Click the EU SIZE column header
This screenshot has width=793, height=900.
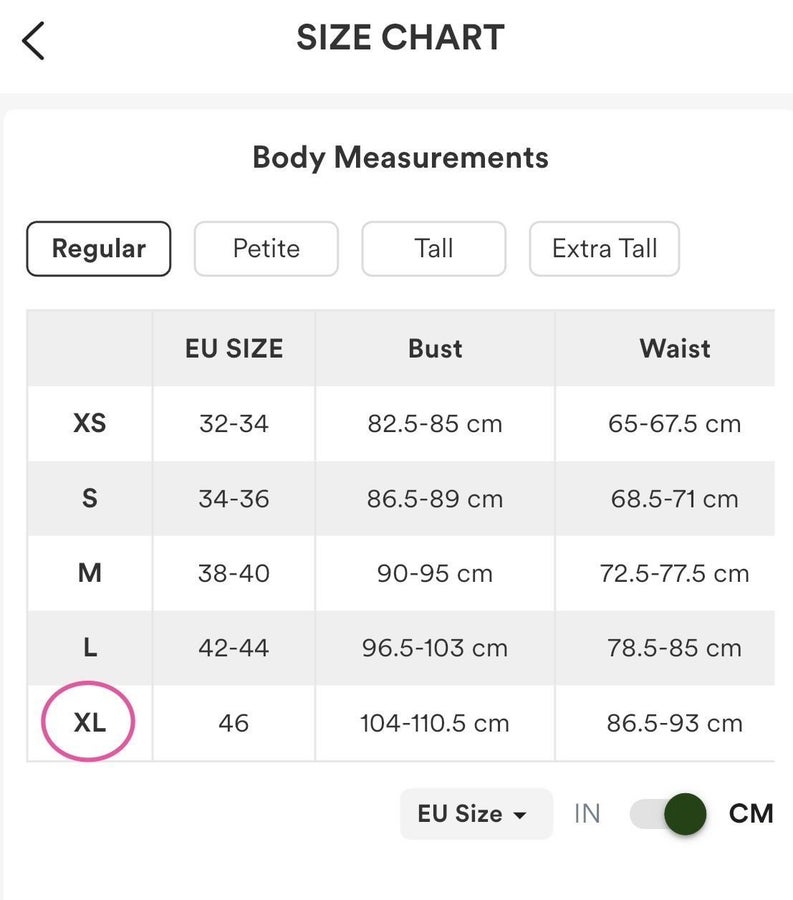coord(234,348)
